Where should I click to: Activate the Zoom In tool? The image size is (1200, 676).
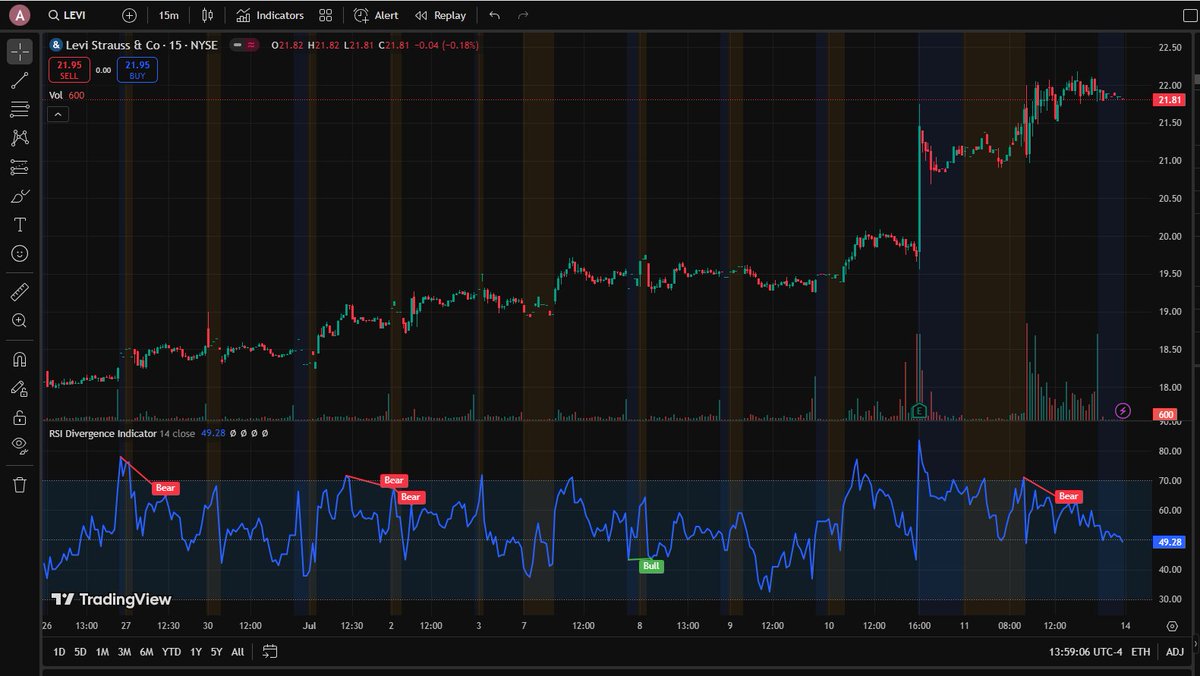[x=20, y=321]
